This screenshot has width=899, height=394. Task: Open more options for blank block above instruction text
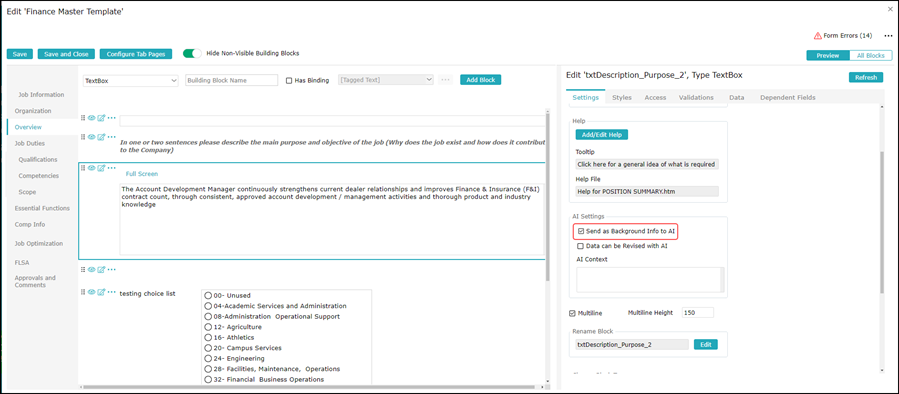112,118
